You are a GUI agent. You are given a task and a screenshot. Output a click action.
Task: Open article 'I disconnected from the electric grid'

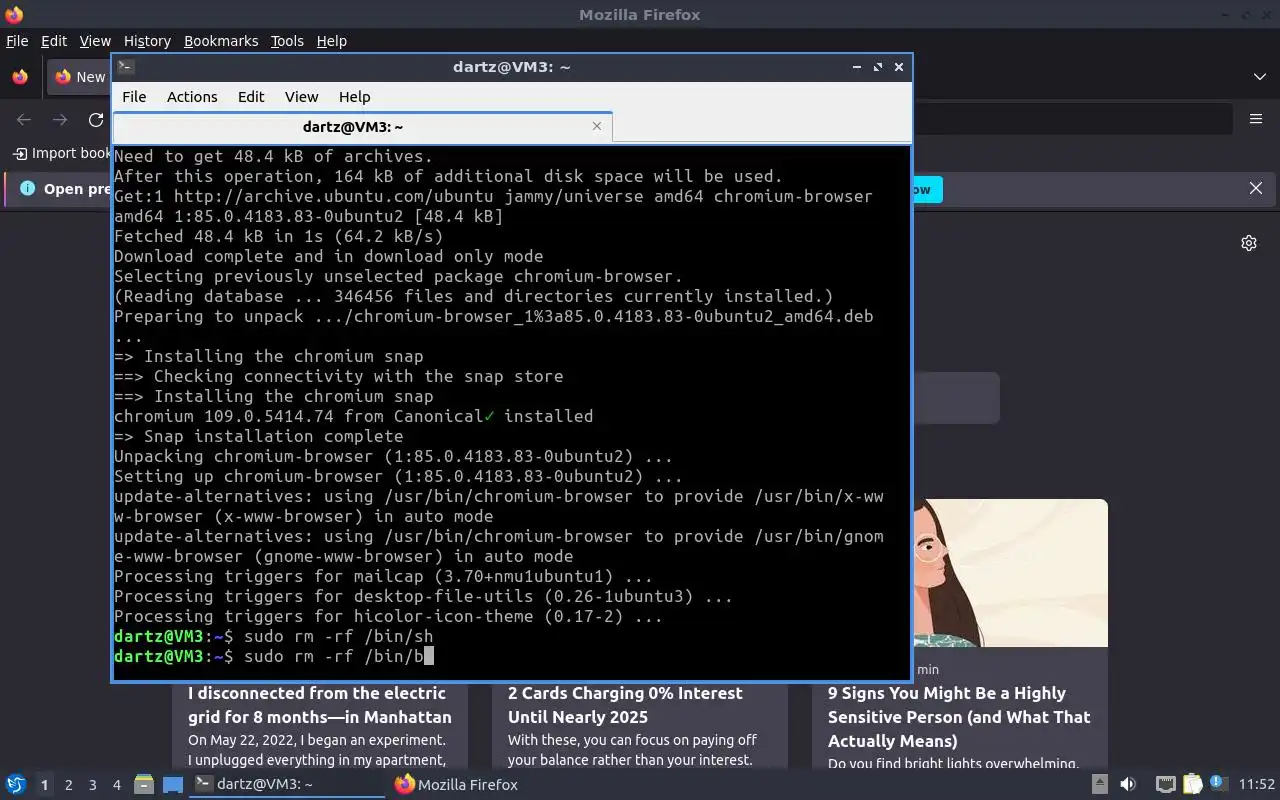click(x=320, y=705)
